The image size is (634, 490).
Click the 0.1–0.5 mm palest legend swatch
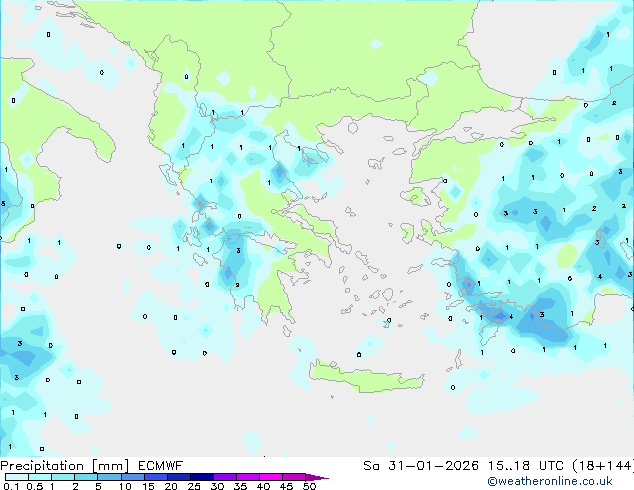click(17, 477)
